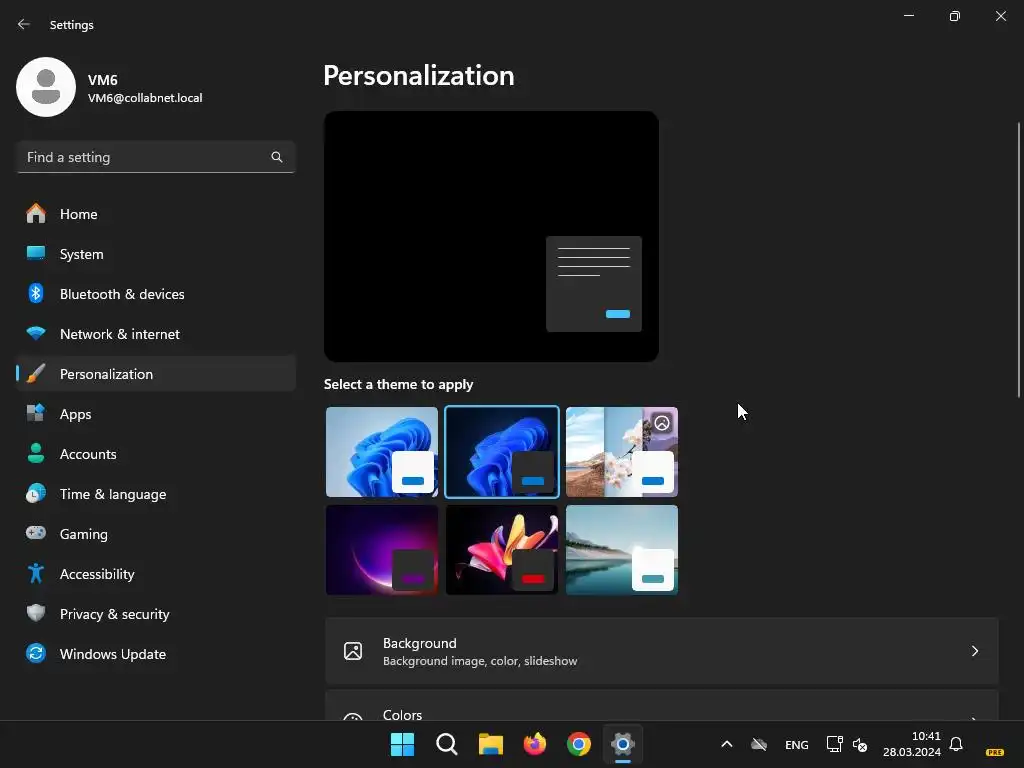Click the settings page vertical scrollbar
1024x768 pixels.
1019,260
